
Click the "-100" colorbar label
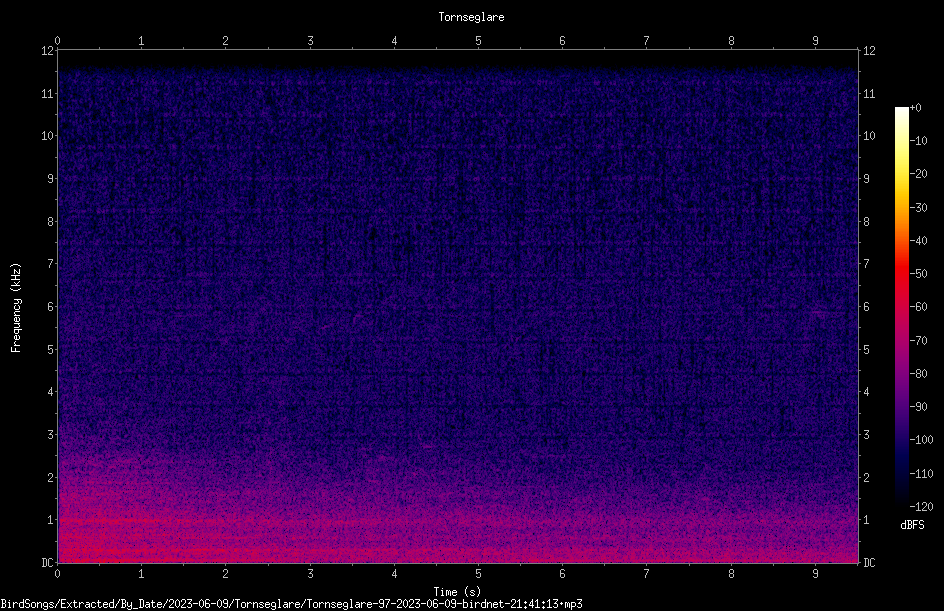pos(921,440)
